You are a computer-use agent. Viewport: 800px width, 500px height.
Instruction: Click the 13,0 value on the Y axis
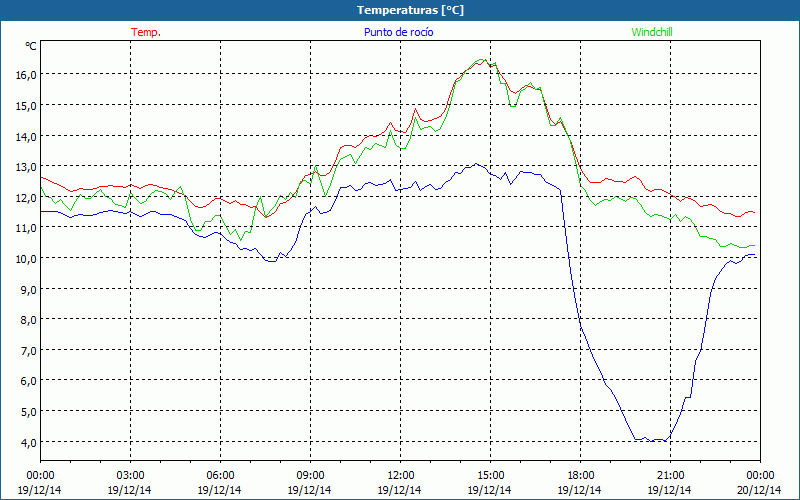26,166
